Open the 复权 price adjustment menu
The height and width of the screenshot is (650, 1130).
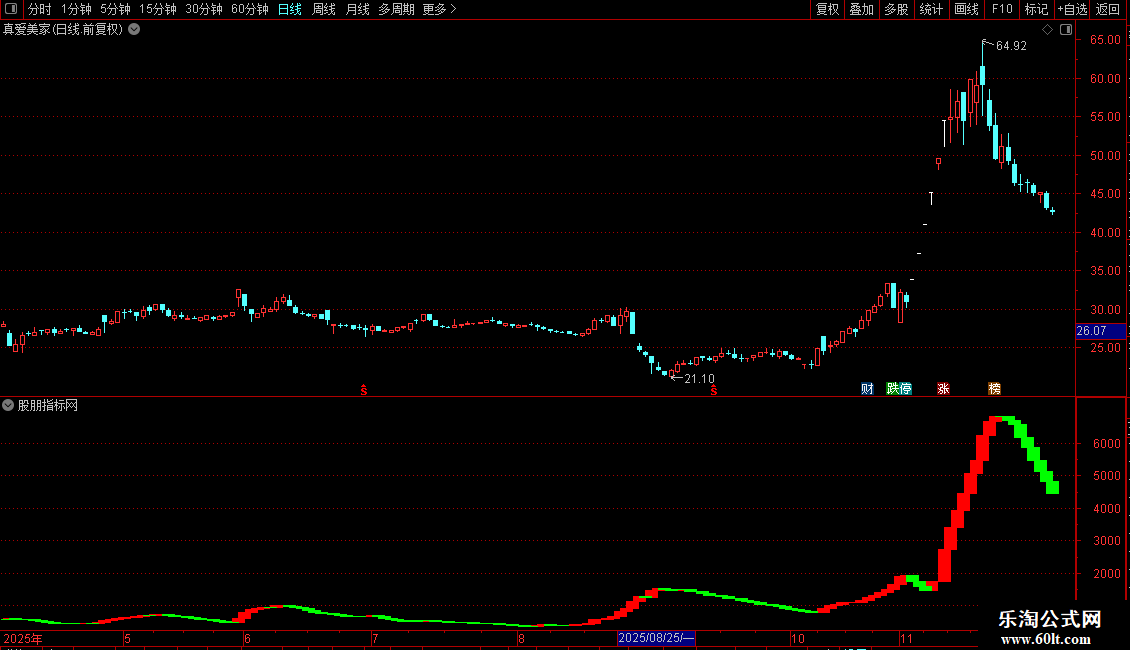click(x=827, y=9)
